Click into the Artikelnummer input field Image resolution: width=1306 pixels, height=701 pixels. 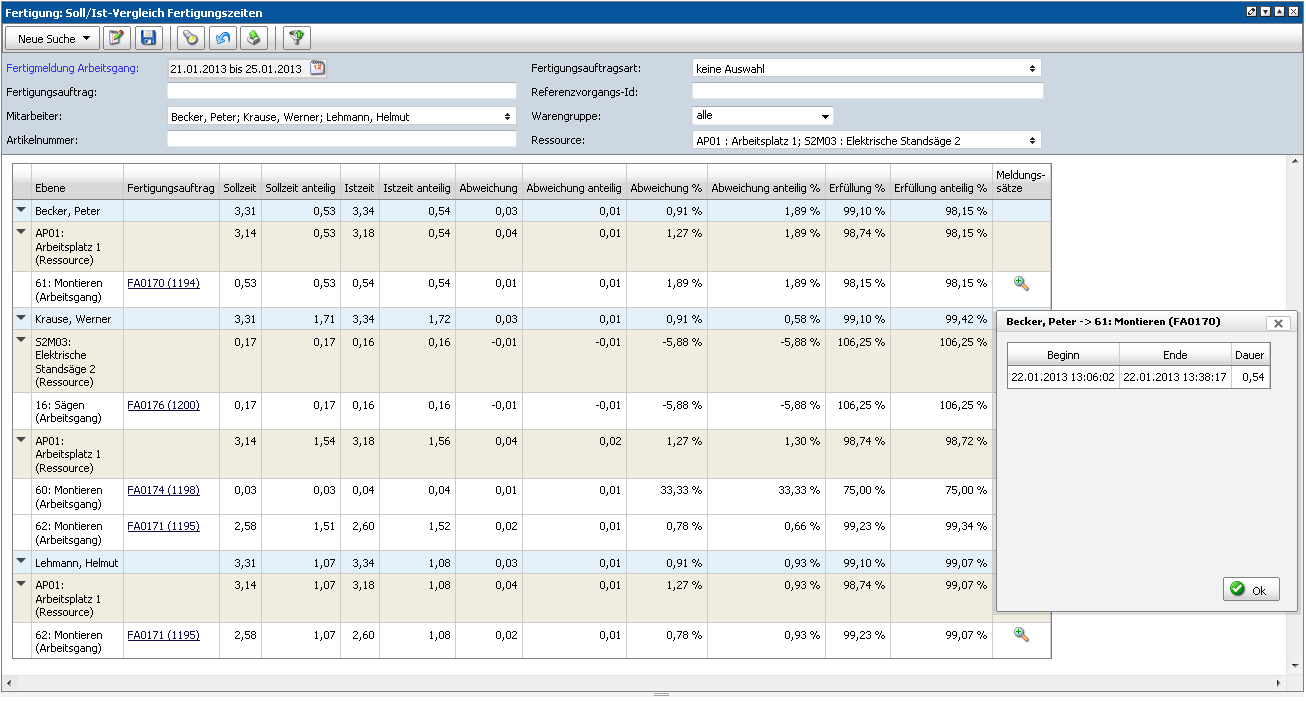point(341,140)
